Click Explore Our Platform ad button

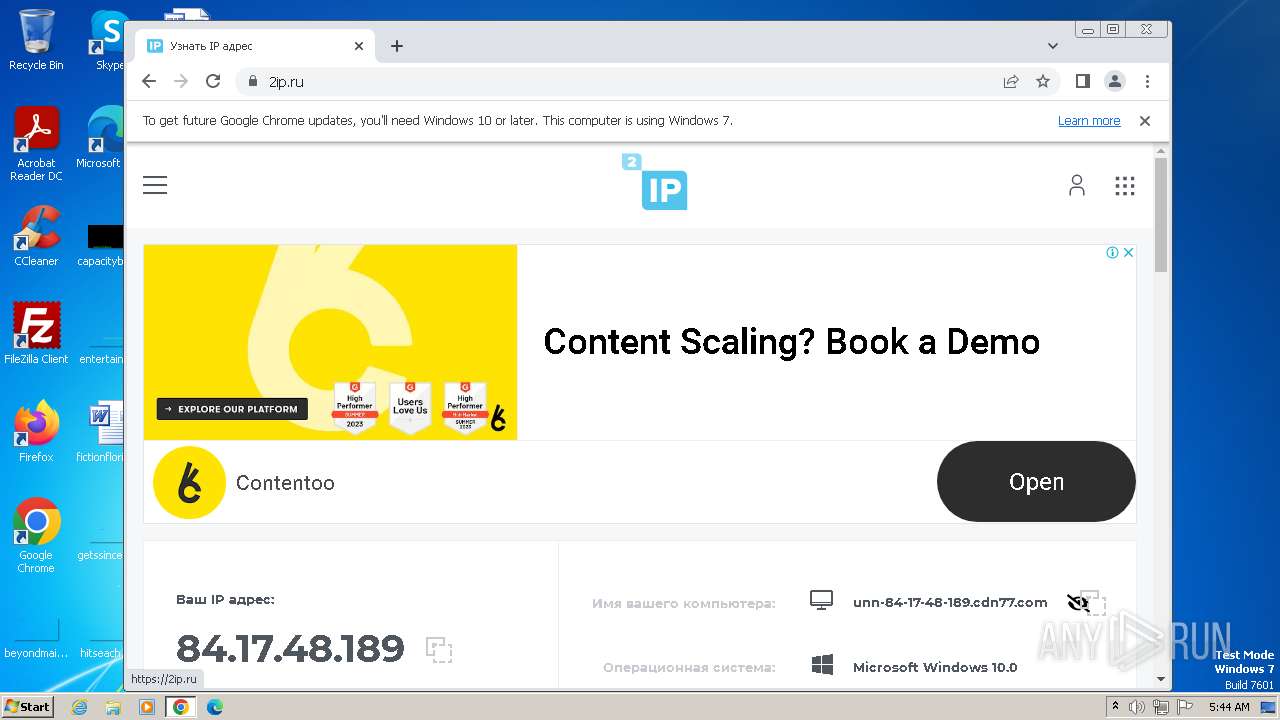(x=232, y=409)
